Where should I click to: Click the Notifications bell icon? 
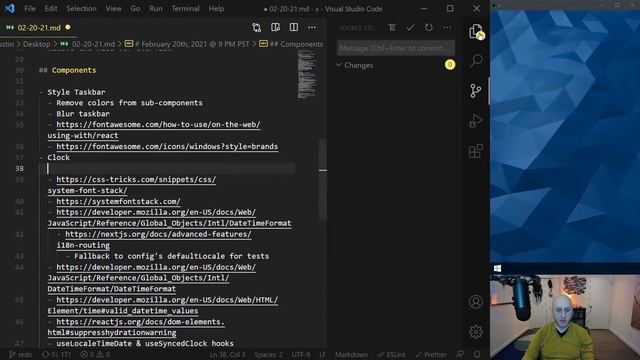(477, 355)
